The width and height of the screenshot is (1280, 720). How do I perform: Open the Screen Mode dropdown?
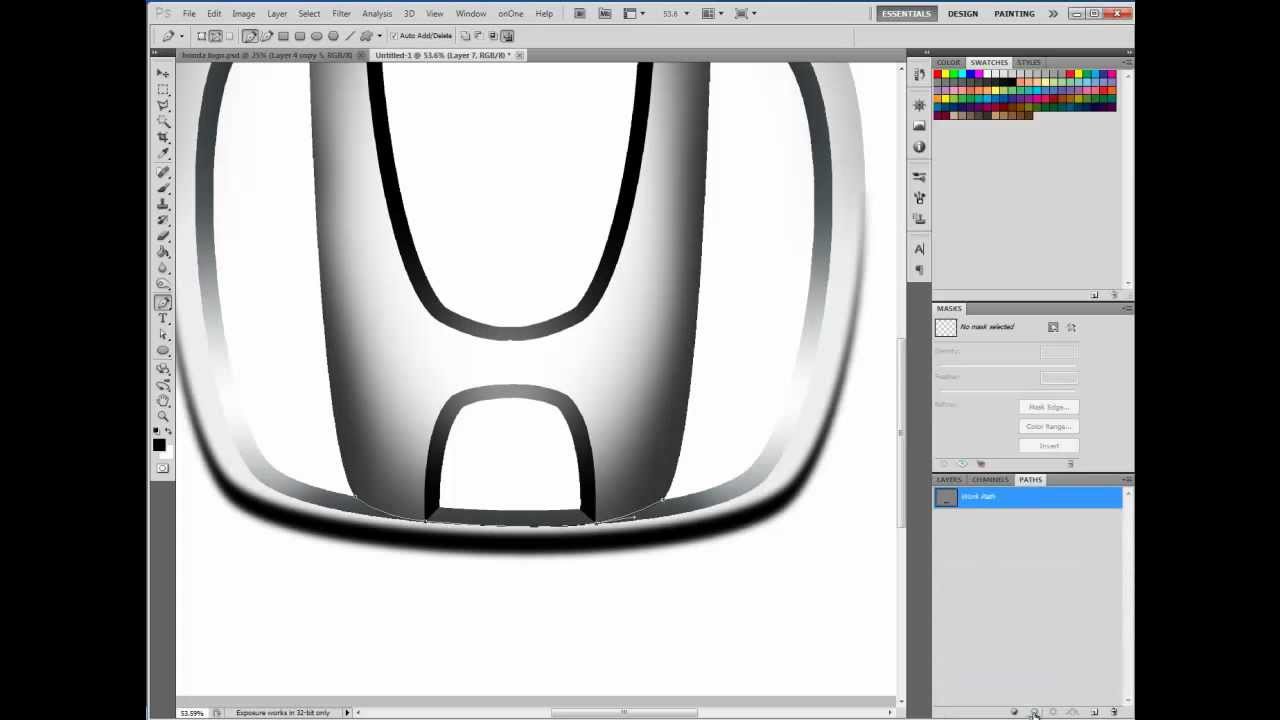pos(745,14)
